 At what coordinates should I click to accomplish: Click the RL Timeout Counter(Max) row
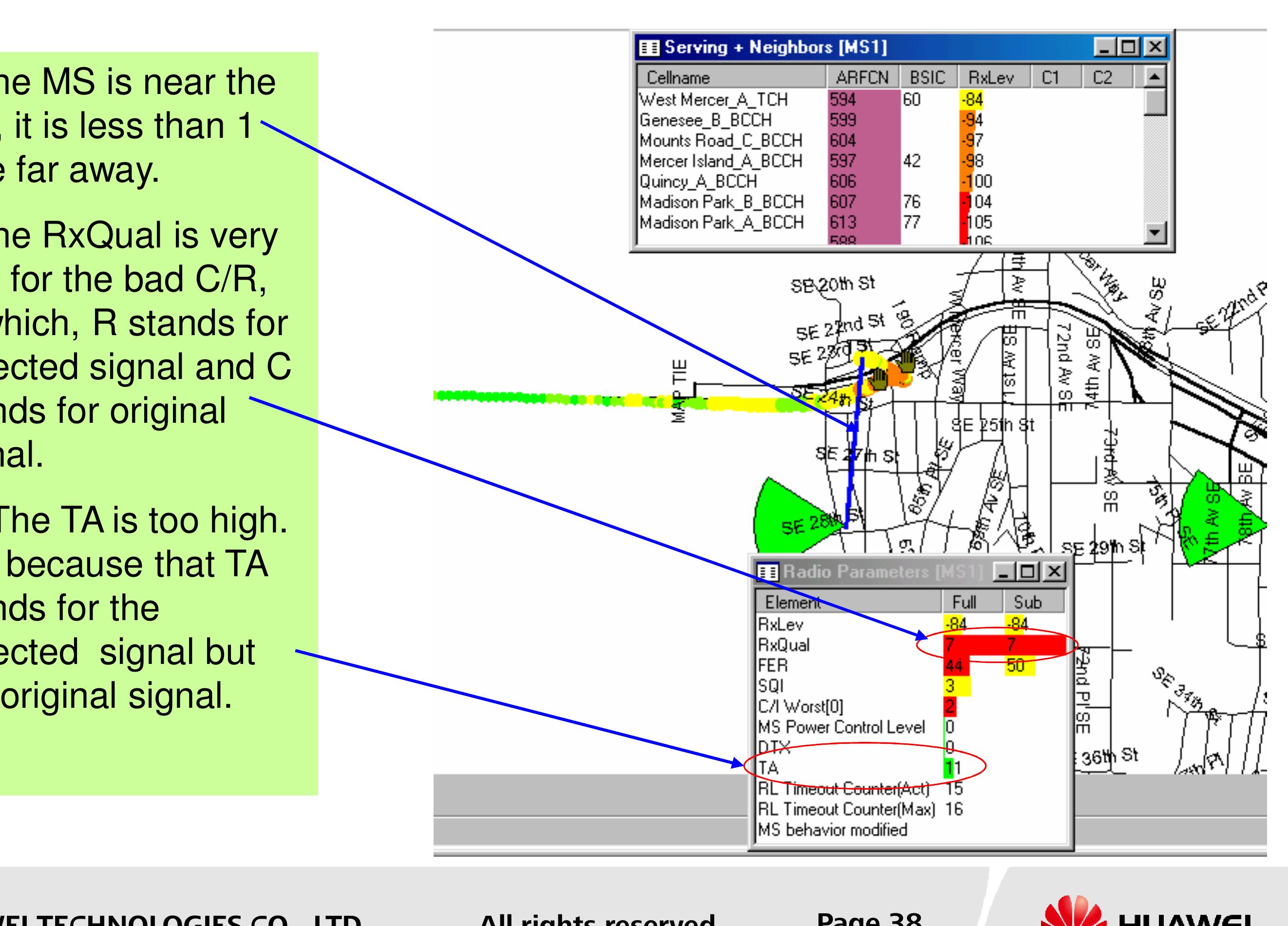pyautogui.click(x=911, y=809)
